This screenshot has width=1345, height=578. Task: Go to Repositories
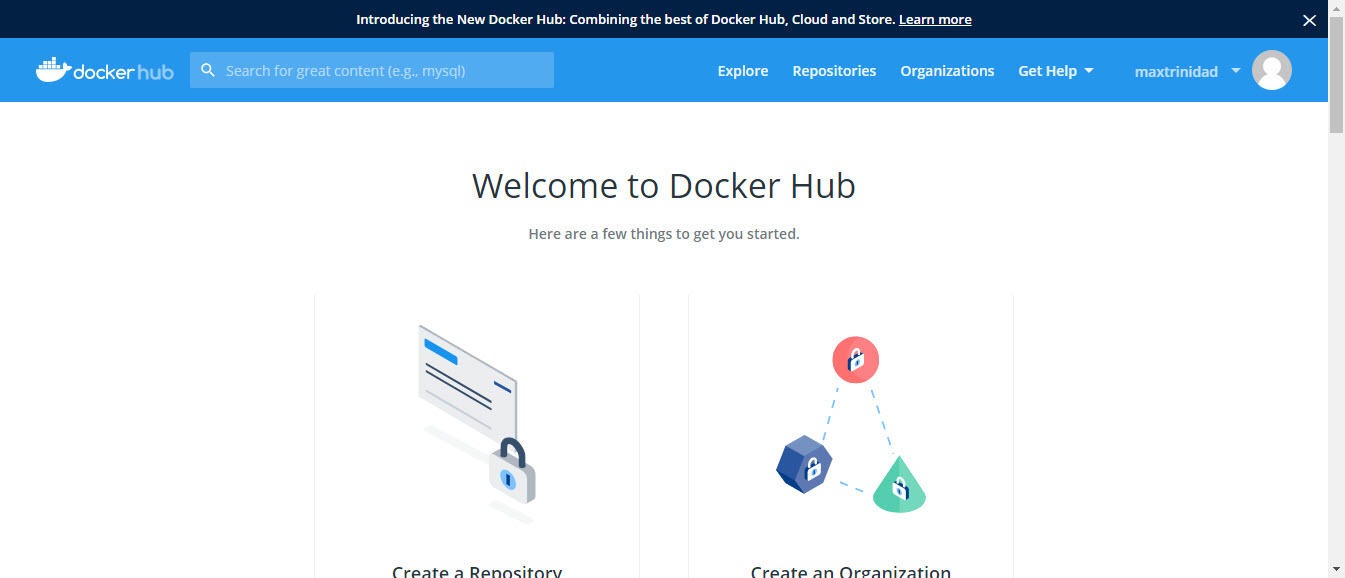[834, 71]
